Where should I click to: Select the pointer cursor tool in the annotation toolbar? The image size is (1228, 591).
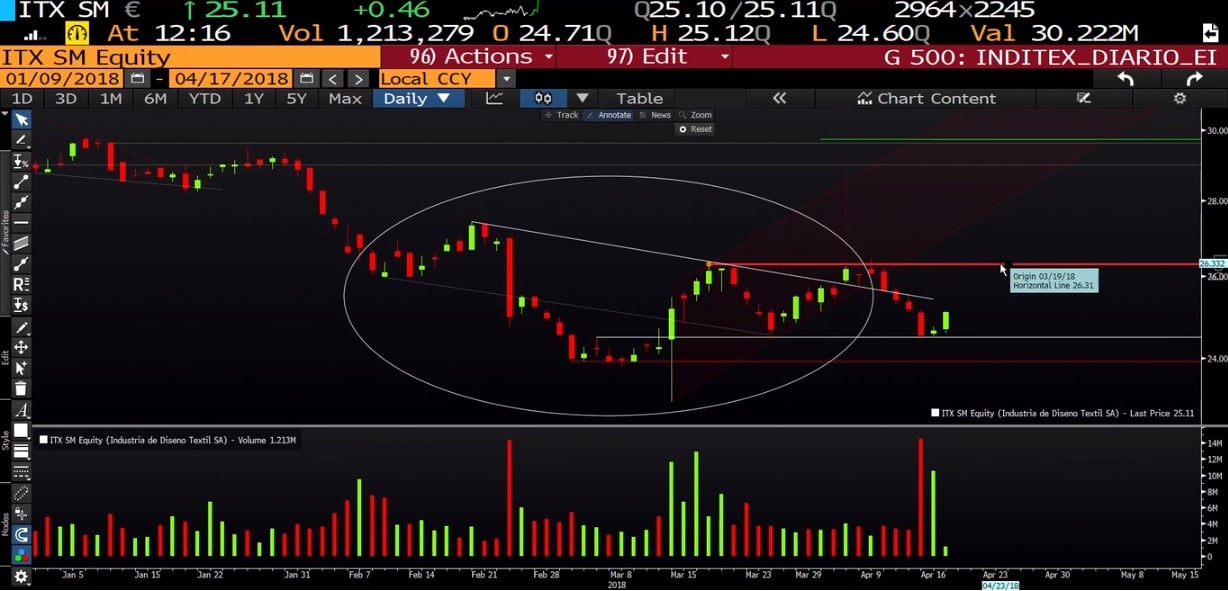tap(21, 120)
